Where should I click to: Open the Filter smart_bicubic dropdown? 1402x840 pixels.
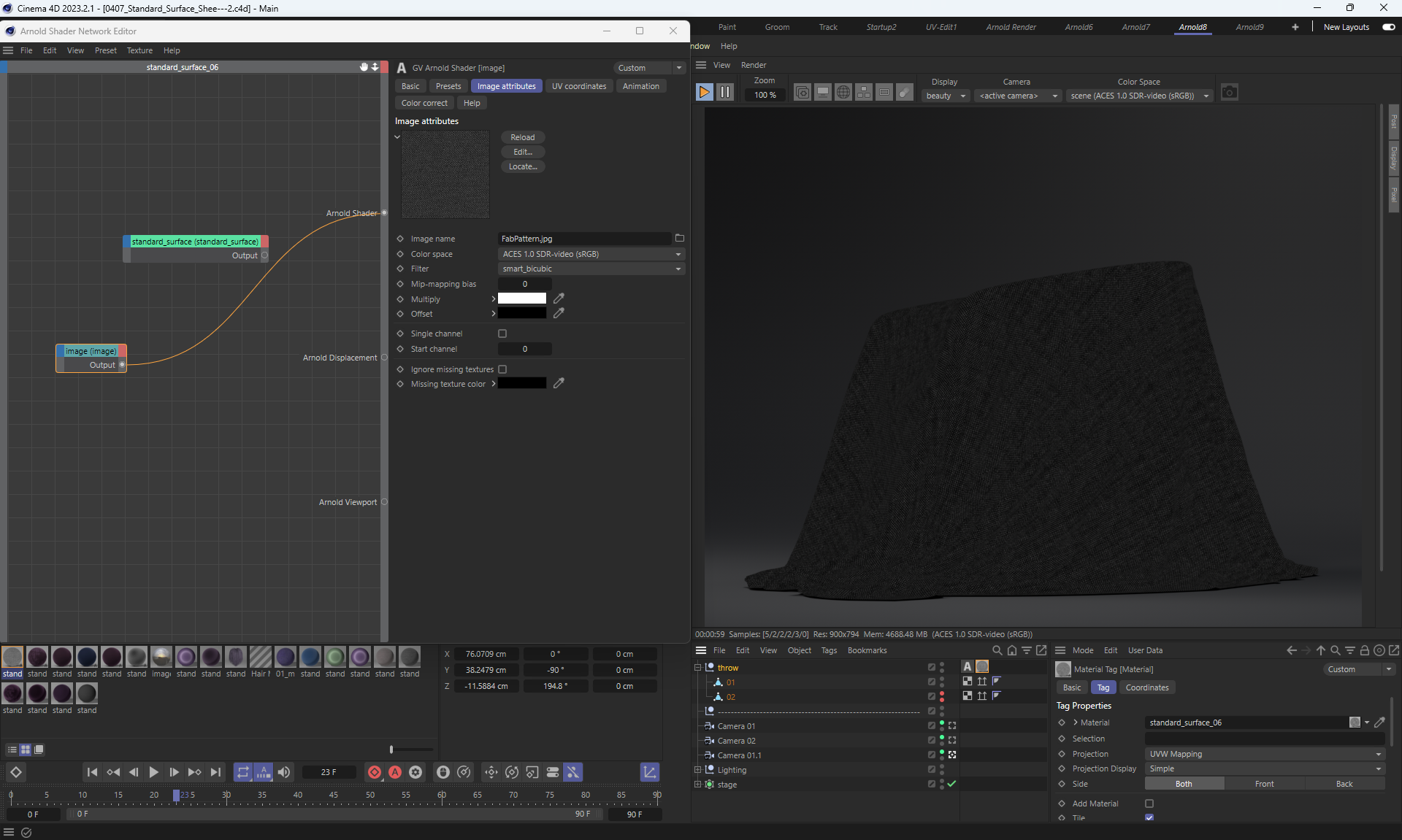pyautogui.click(x=591, y=269)
